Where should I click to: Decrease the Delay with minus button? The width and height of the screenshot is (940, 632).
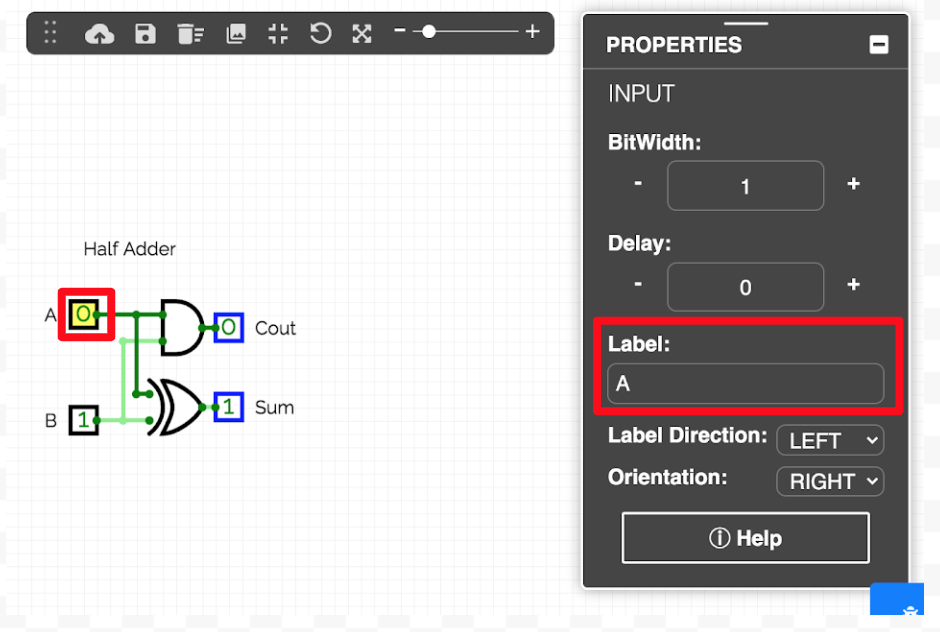click(x=638, y=284)
